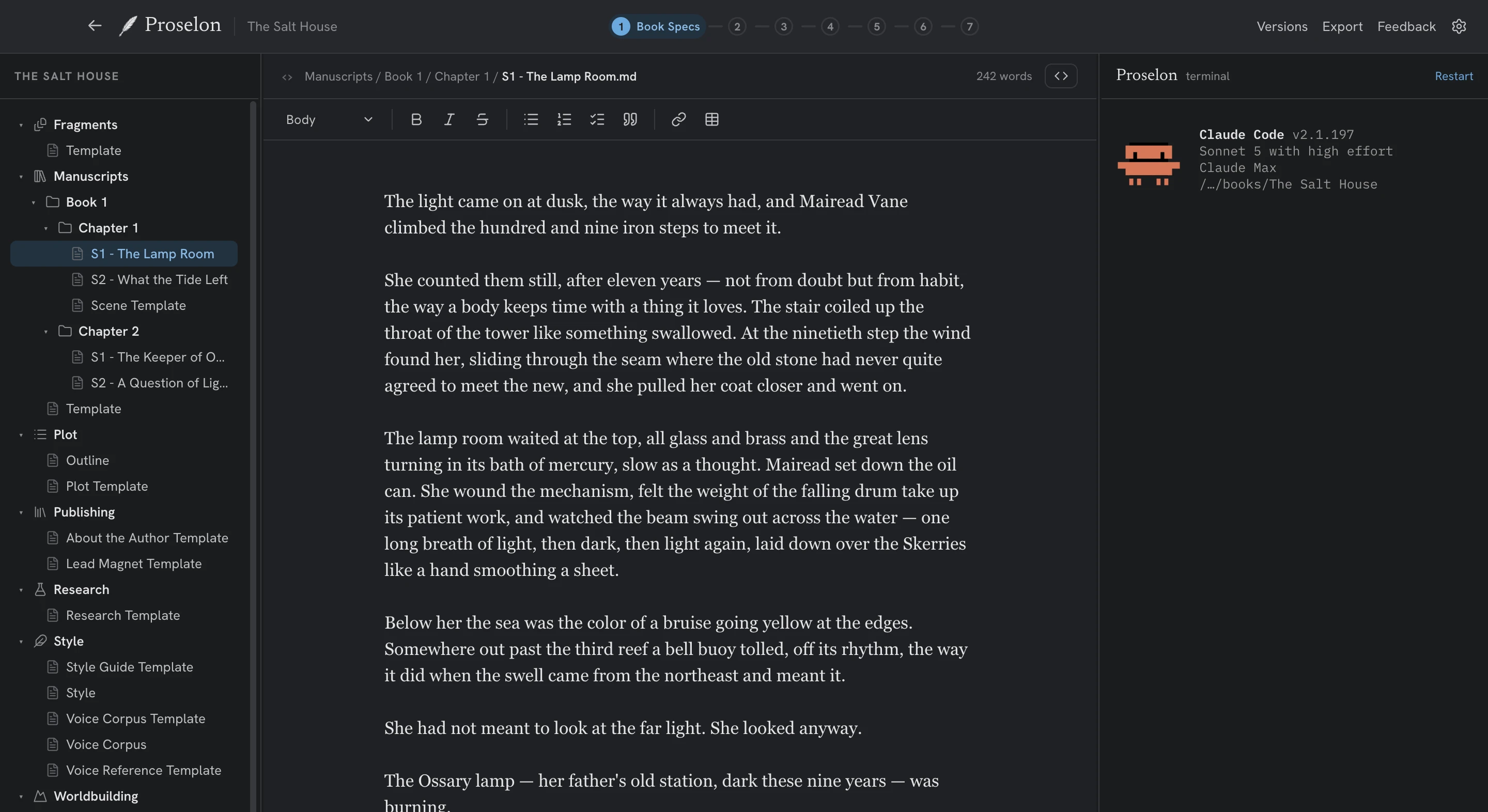Collapse the Book 1 folder
Viewport: 1488px width, 812px height.
point(33,202)
